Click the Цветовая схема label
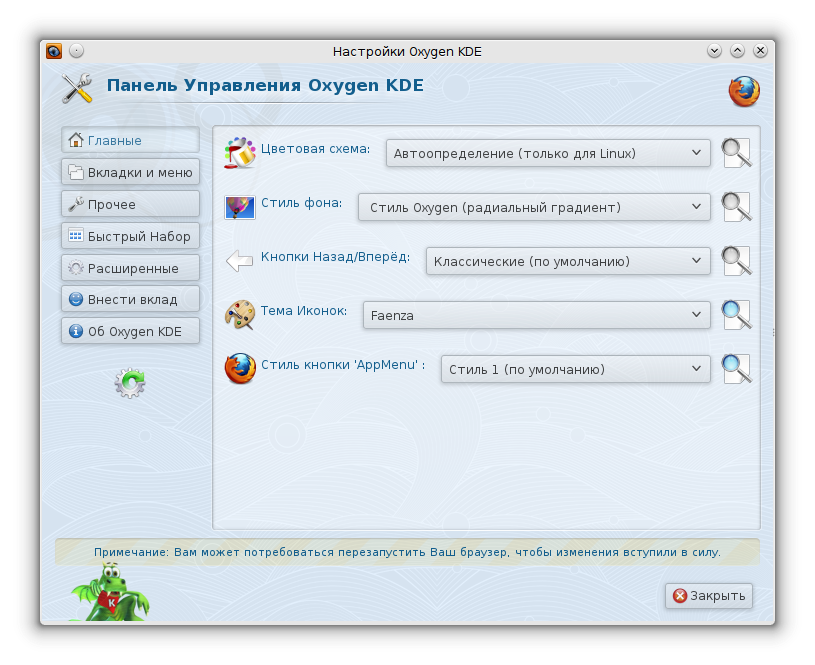815x665 pixels. (316, 149)
